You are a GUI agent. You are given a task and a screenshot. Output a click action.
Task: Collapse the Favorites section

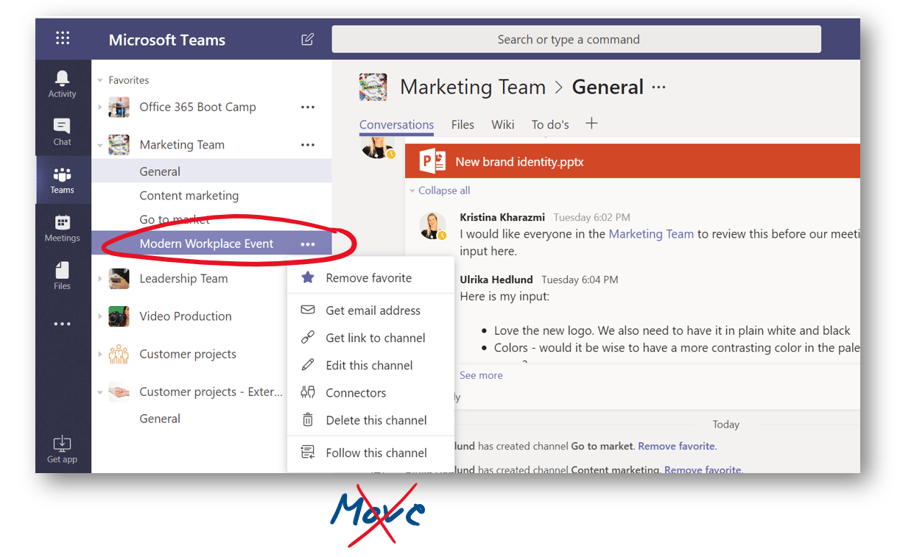(x=100, y=80)
